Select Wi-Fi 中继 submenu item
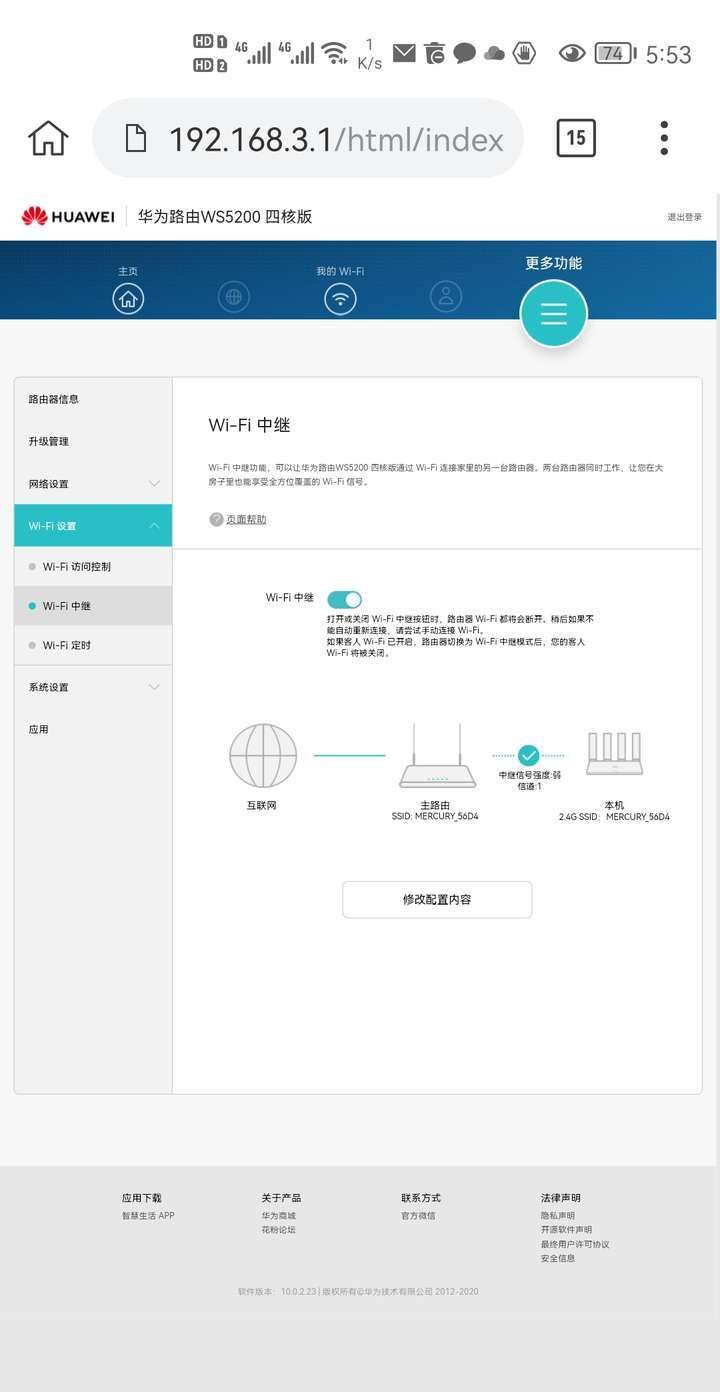The width and height of the screenshot is (720, 1392). pos(93,606)
